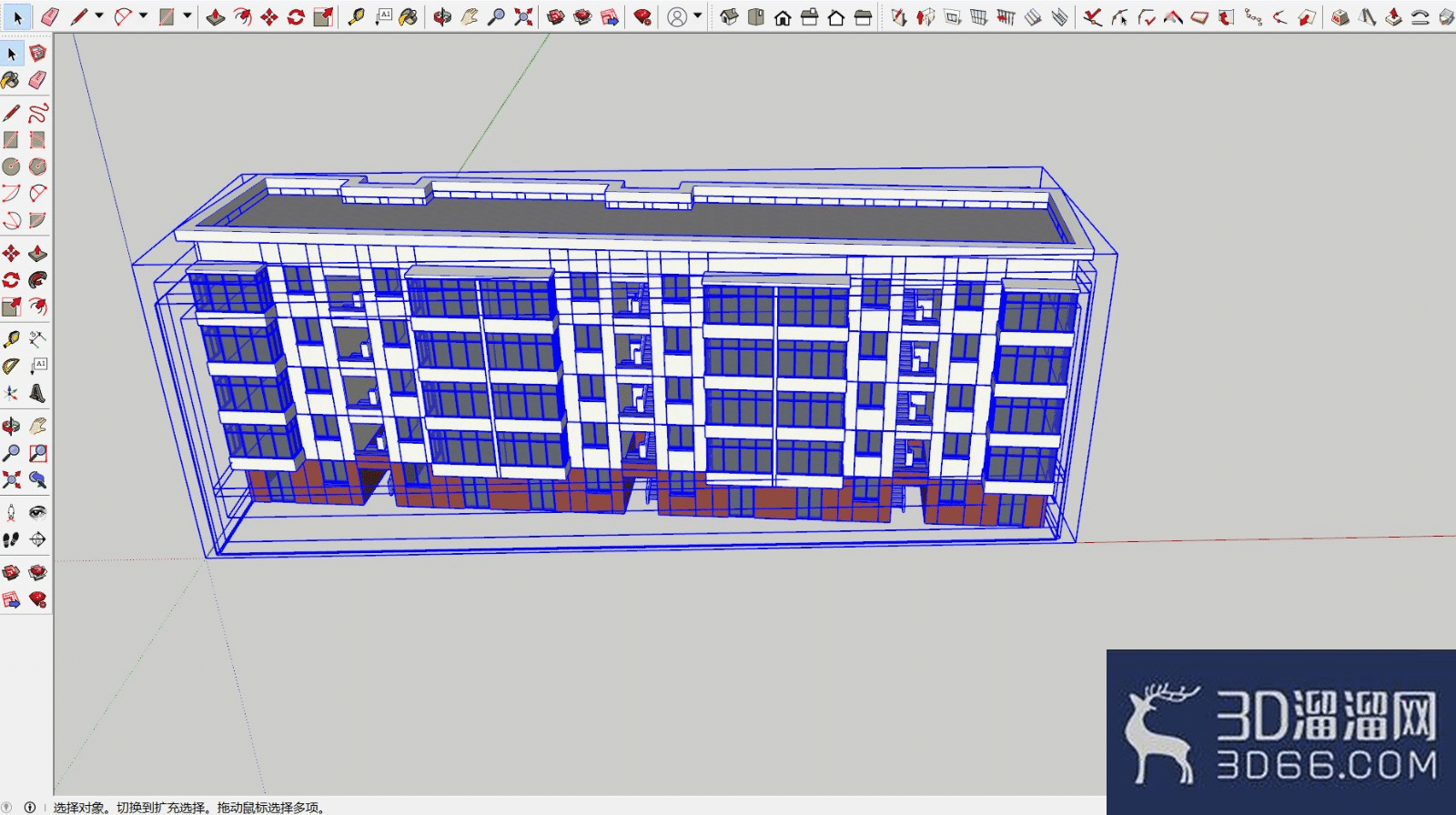Open 3D Warehouse from top toolbar

(556, 16)
